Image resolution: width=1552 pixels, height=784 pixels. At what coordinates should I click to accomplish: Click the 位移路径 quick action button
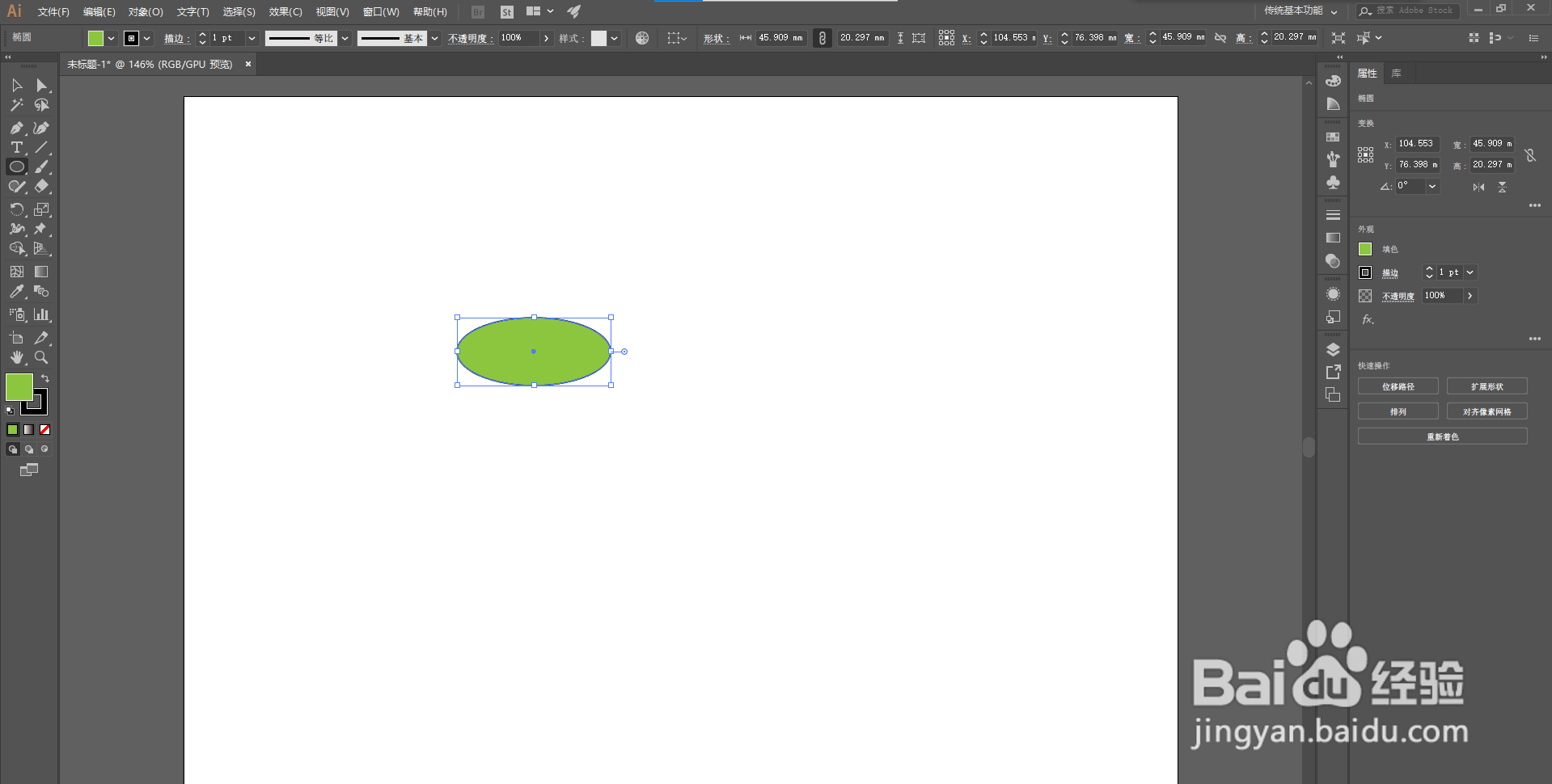1398,386
